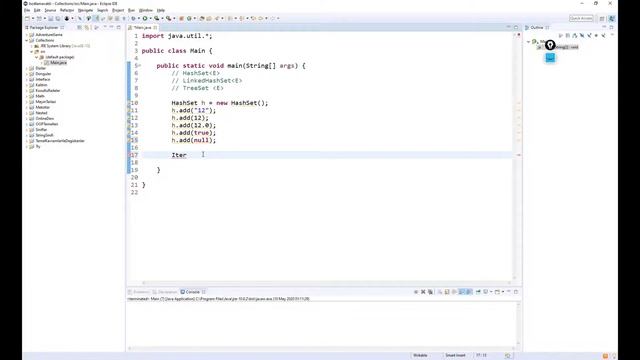Select the Main.java editor tab
The height and width of the screenshot is (360, 640).
[x=142, y=27]
